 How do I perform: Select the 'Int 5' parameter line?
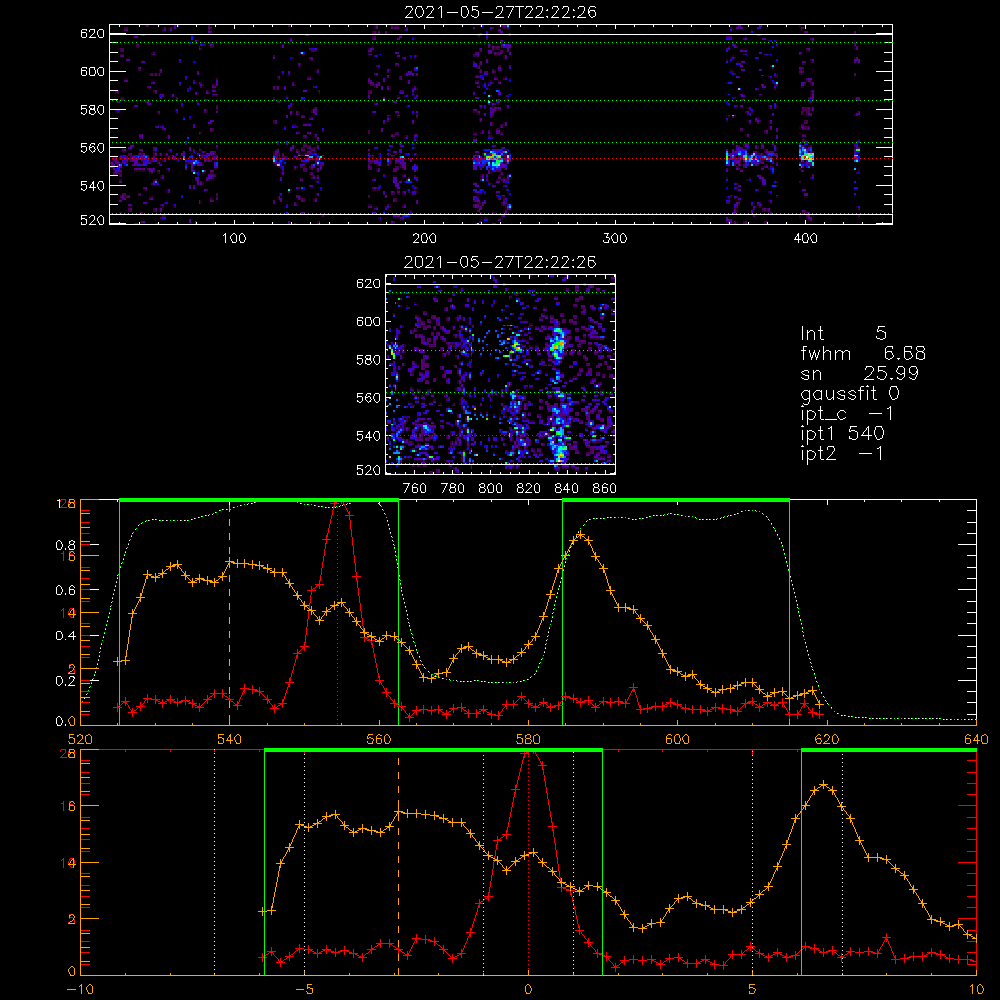(843, 333)
